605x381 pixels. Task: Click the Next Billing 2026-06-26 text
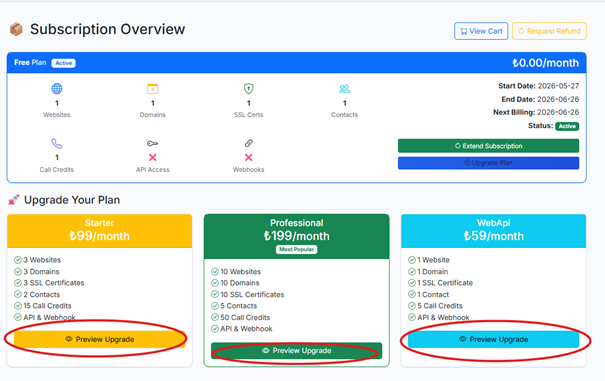536,112
